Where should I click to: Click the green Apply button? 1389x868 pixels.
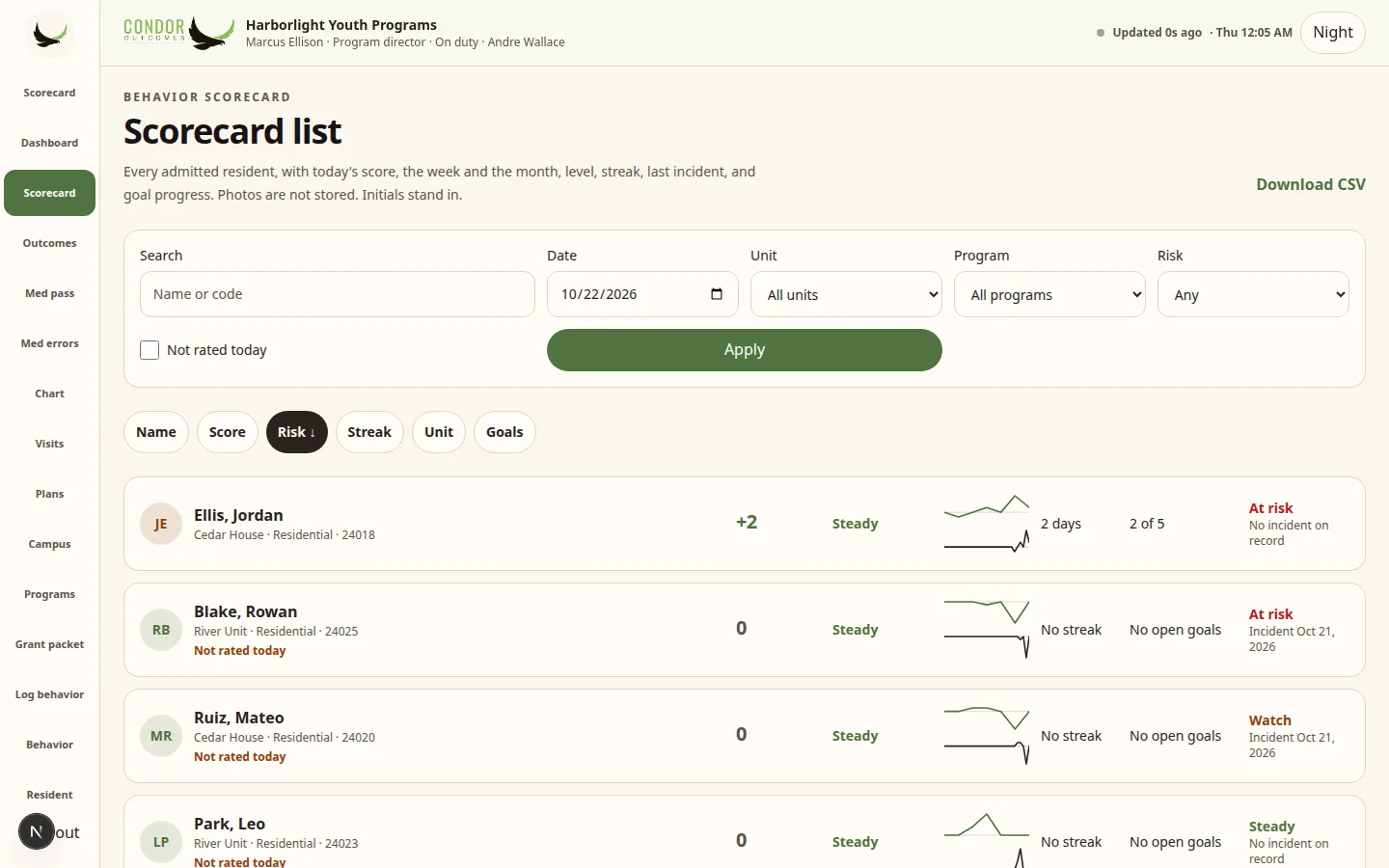click(745, 350)
